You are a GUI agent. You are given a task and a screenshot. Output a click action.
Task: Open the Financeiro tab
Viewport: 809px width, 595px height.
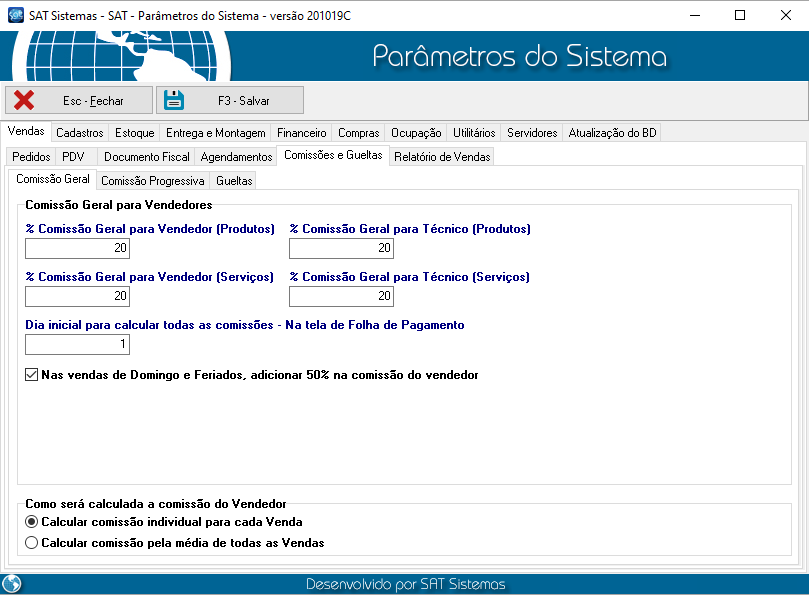coord(301,133)
